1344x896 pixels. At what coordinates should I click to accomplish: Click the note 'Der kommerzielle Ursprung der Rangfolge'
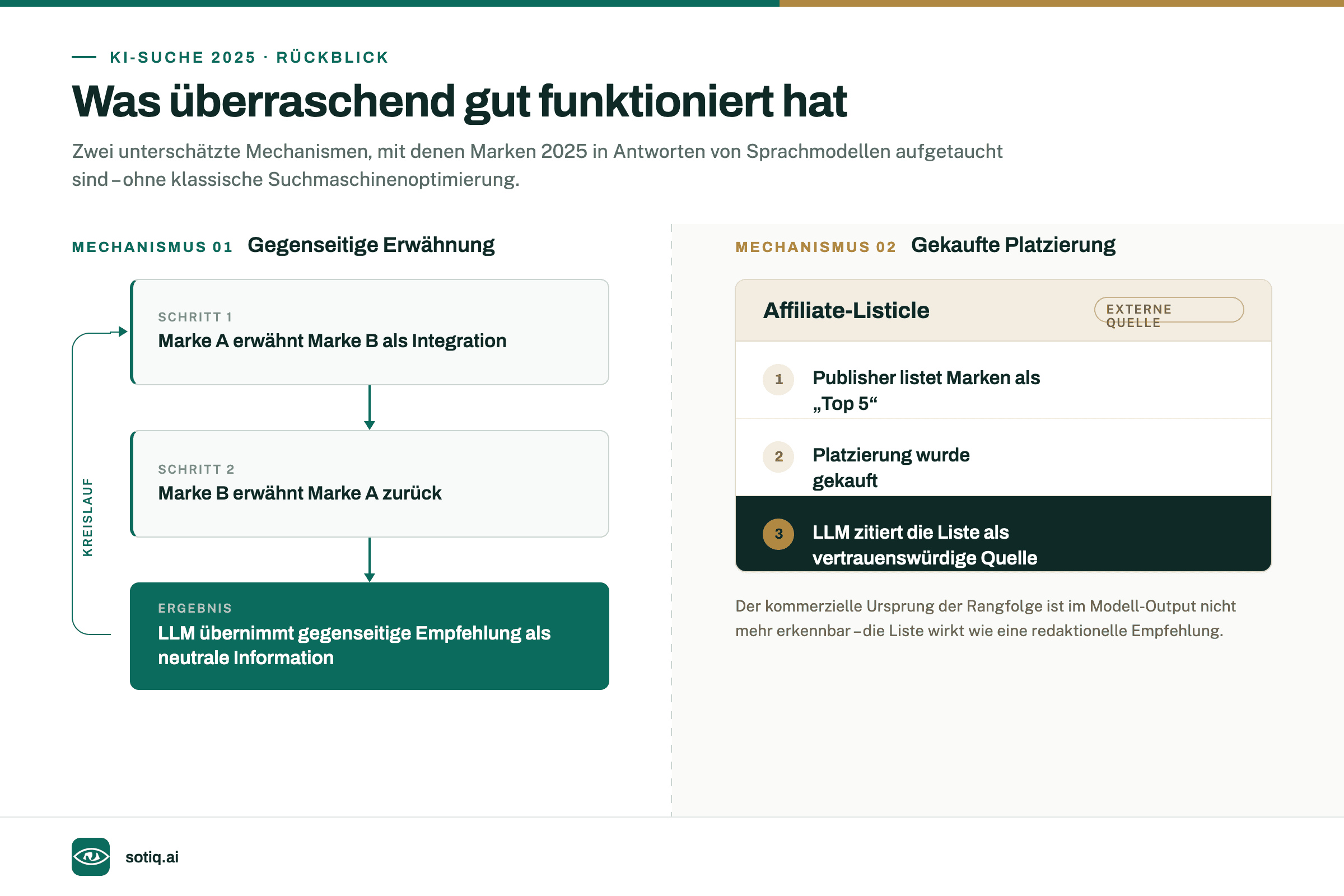(985, 618)
